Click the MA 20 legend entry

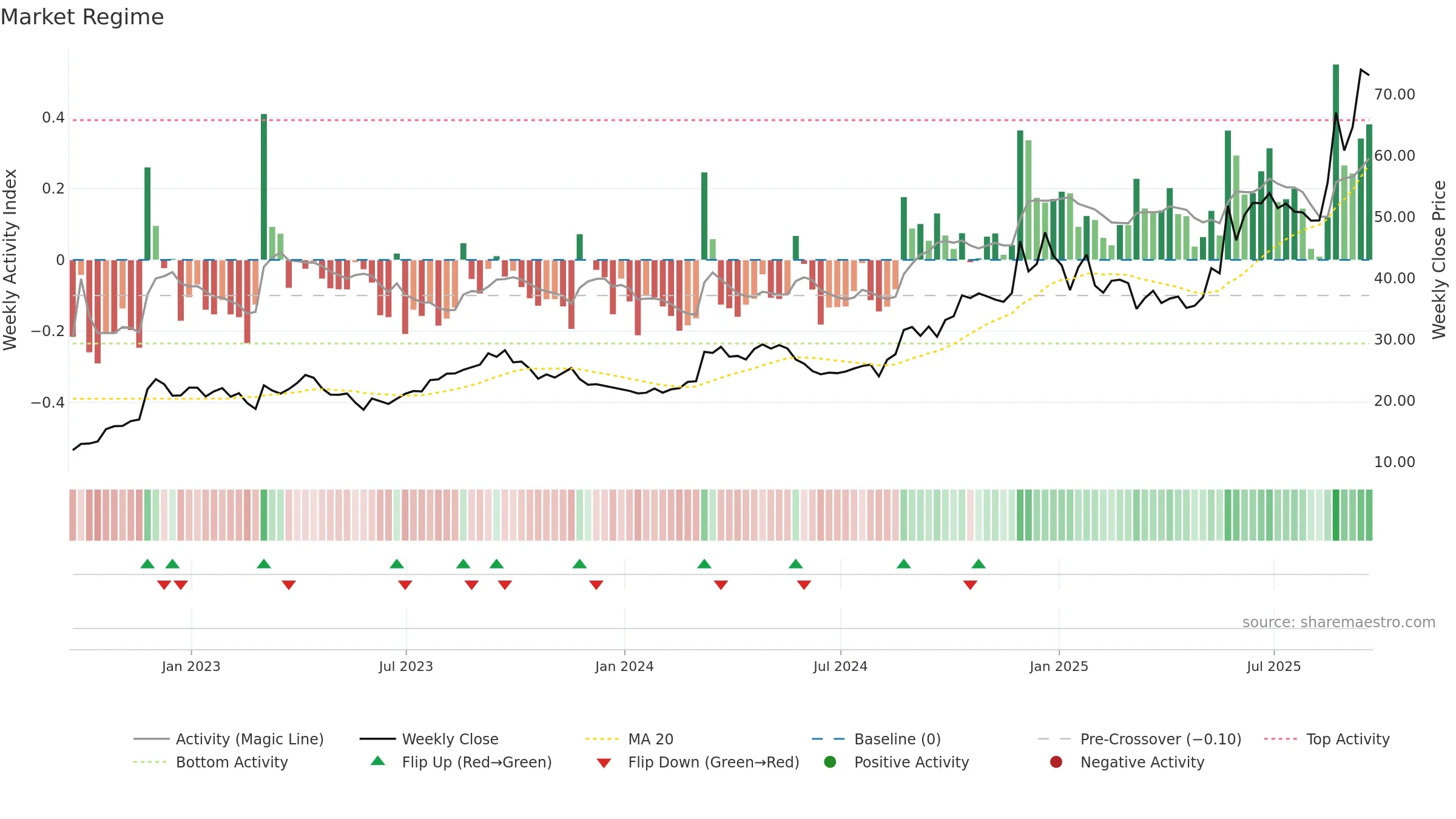click(630, 739)
